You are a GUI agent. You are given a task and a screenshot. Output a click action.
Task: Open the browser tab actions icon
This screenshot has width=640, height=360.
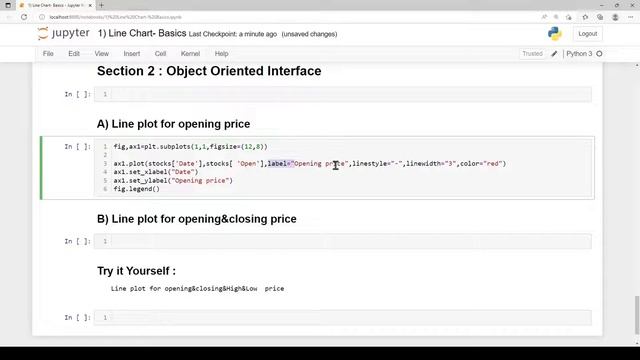8,5
